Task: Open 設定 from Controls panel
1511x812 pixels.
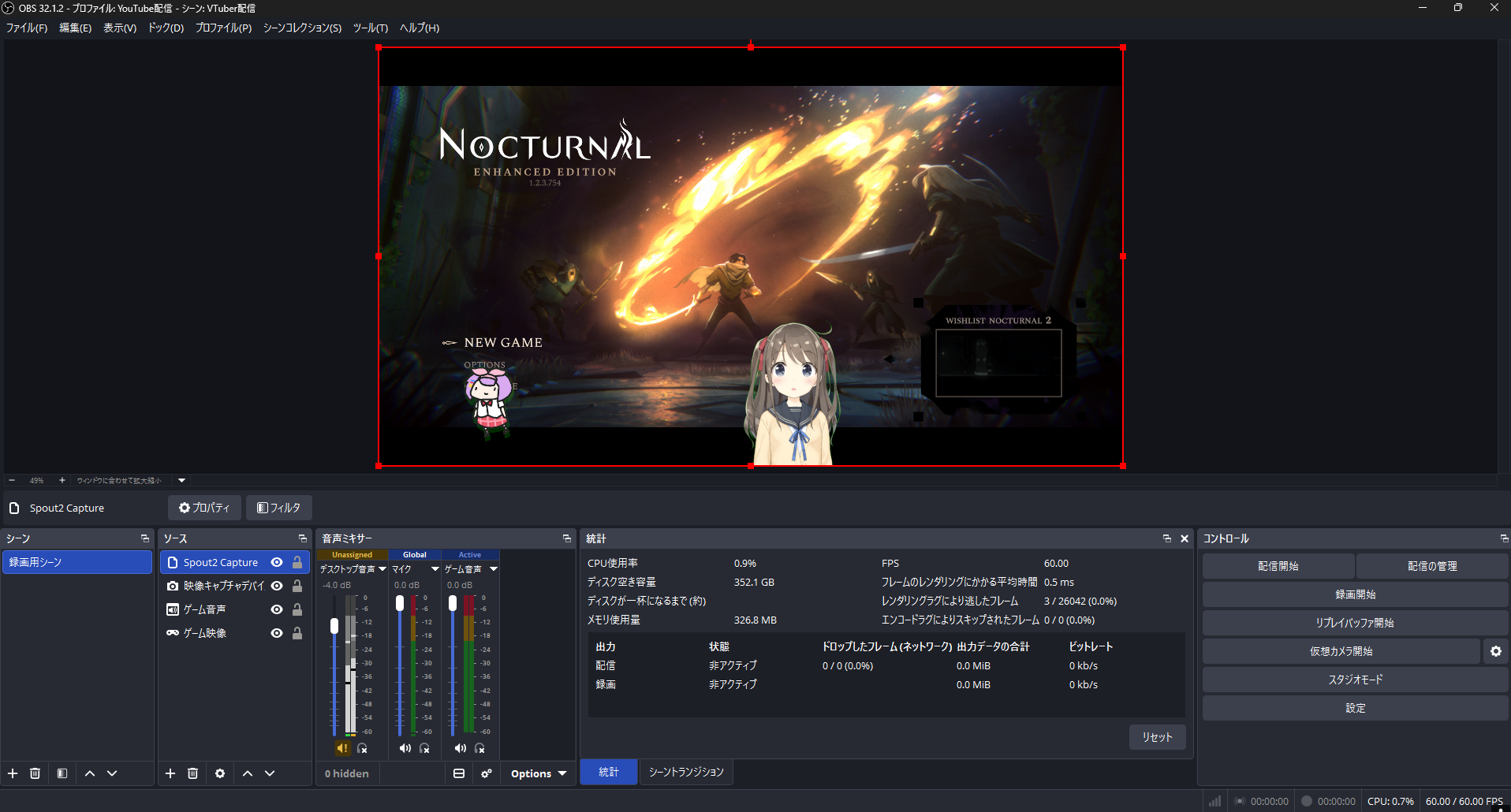Action: click(1355, 708)
